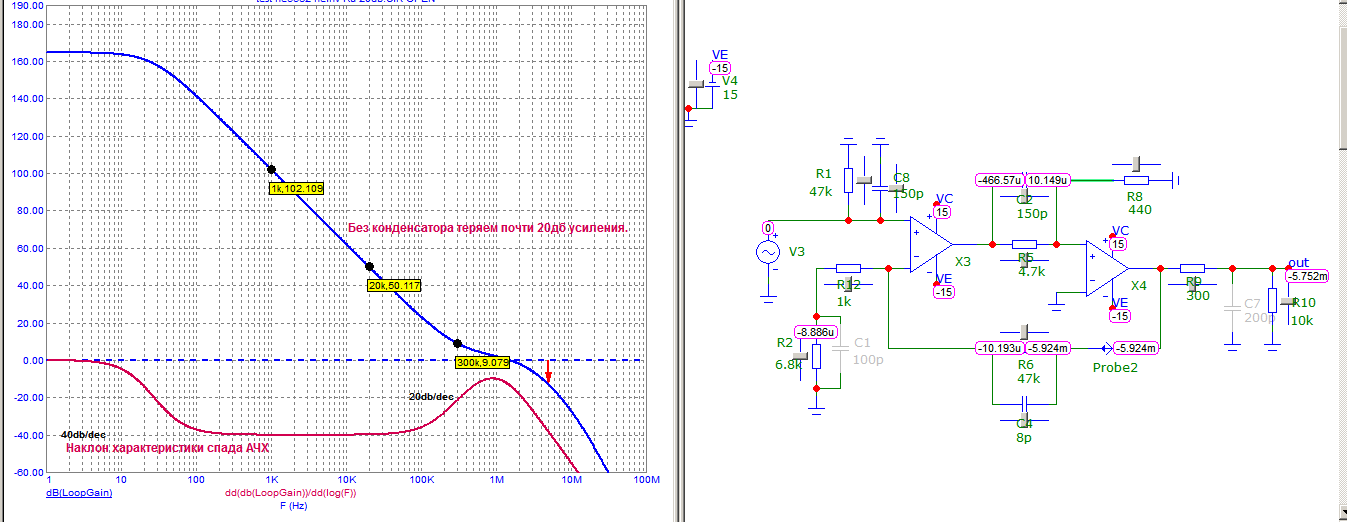Select resistor R10 10k symbol
The height and width of the screenshot is (522, 1347).
click(1272, 301)
